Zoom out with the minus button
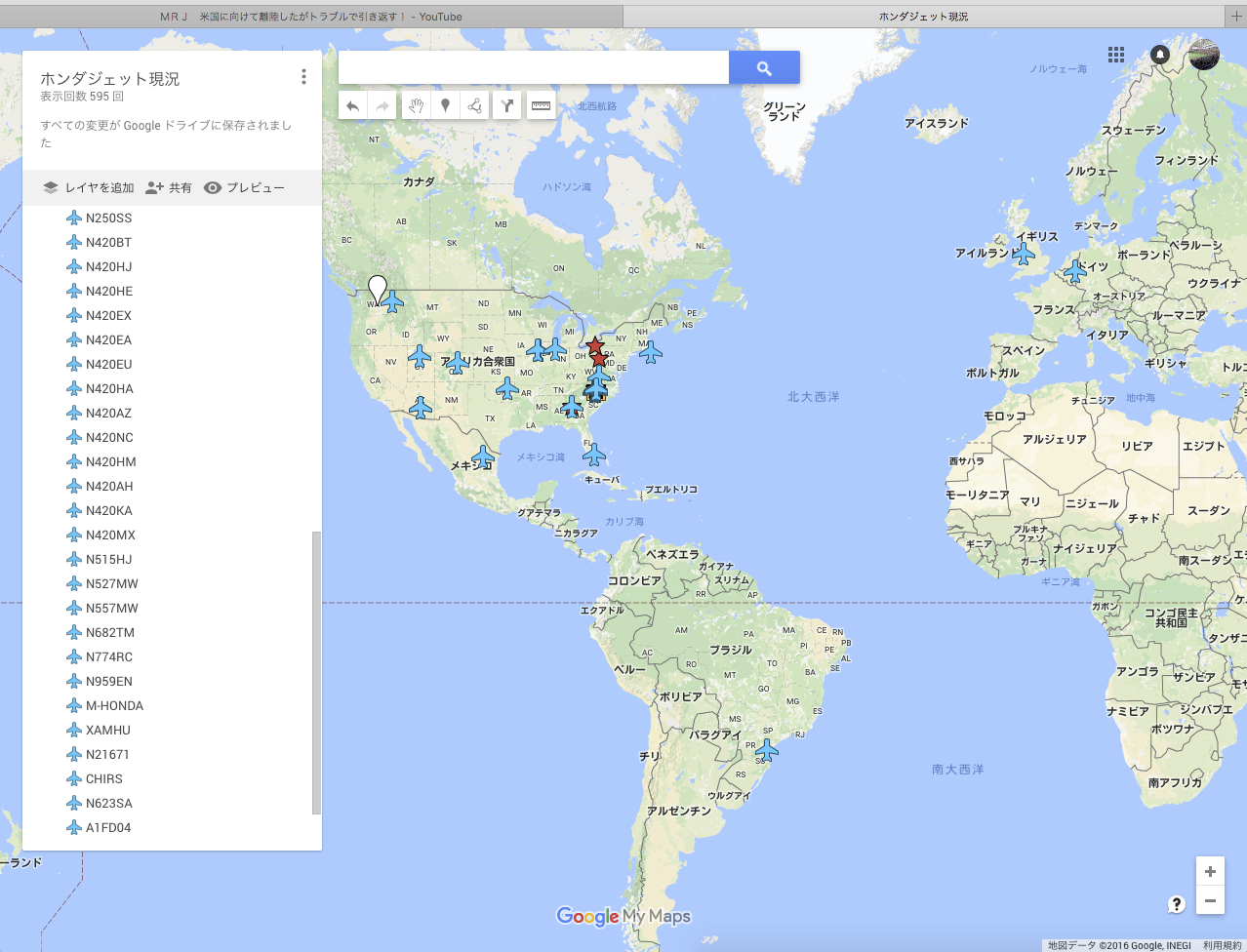 tap(1210, 900)
